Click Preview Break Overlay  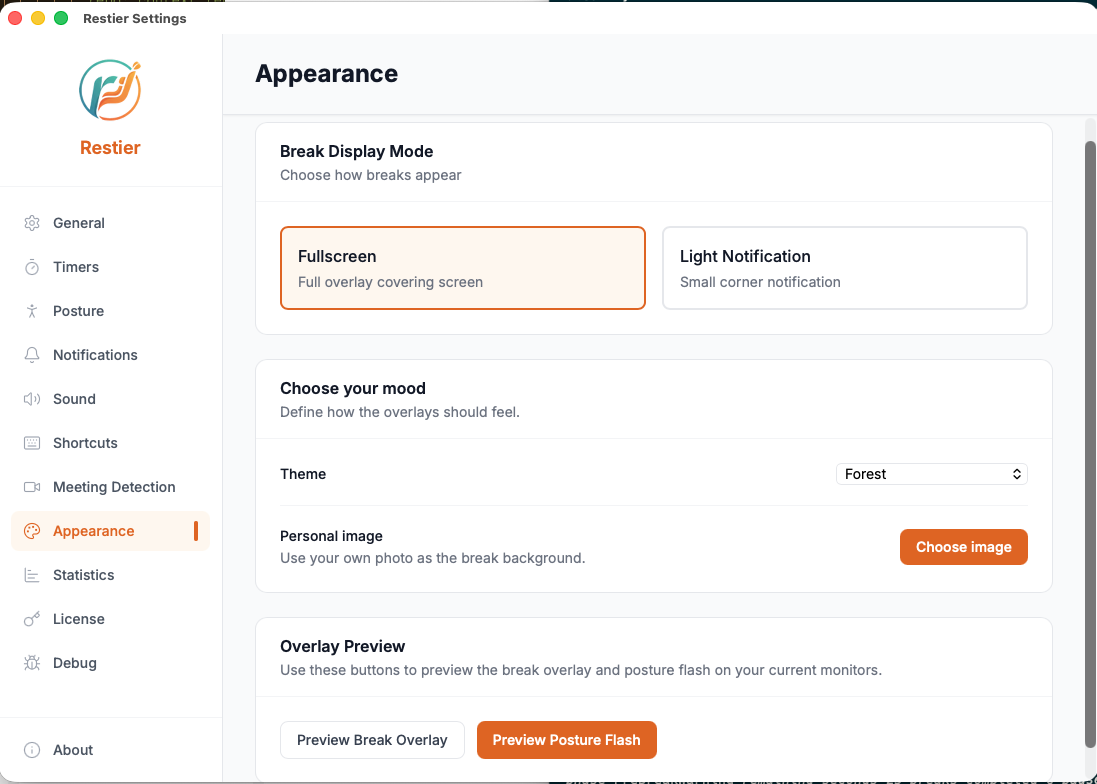372,740
